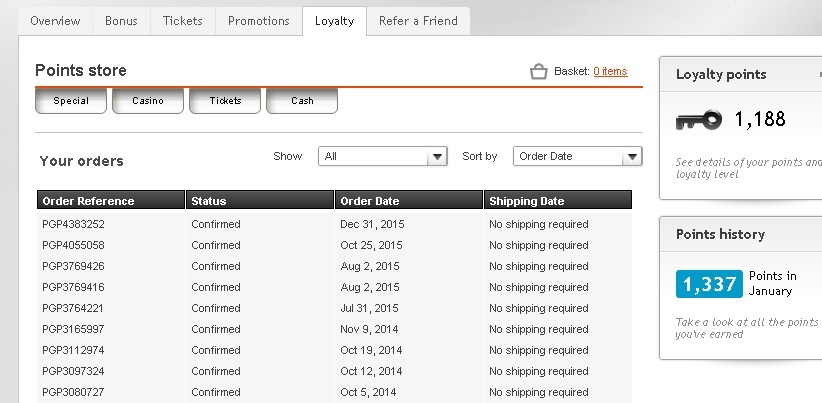Switch to Refer a Friend tab
Screen dimensions: 822x403
click(418, 21)
